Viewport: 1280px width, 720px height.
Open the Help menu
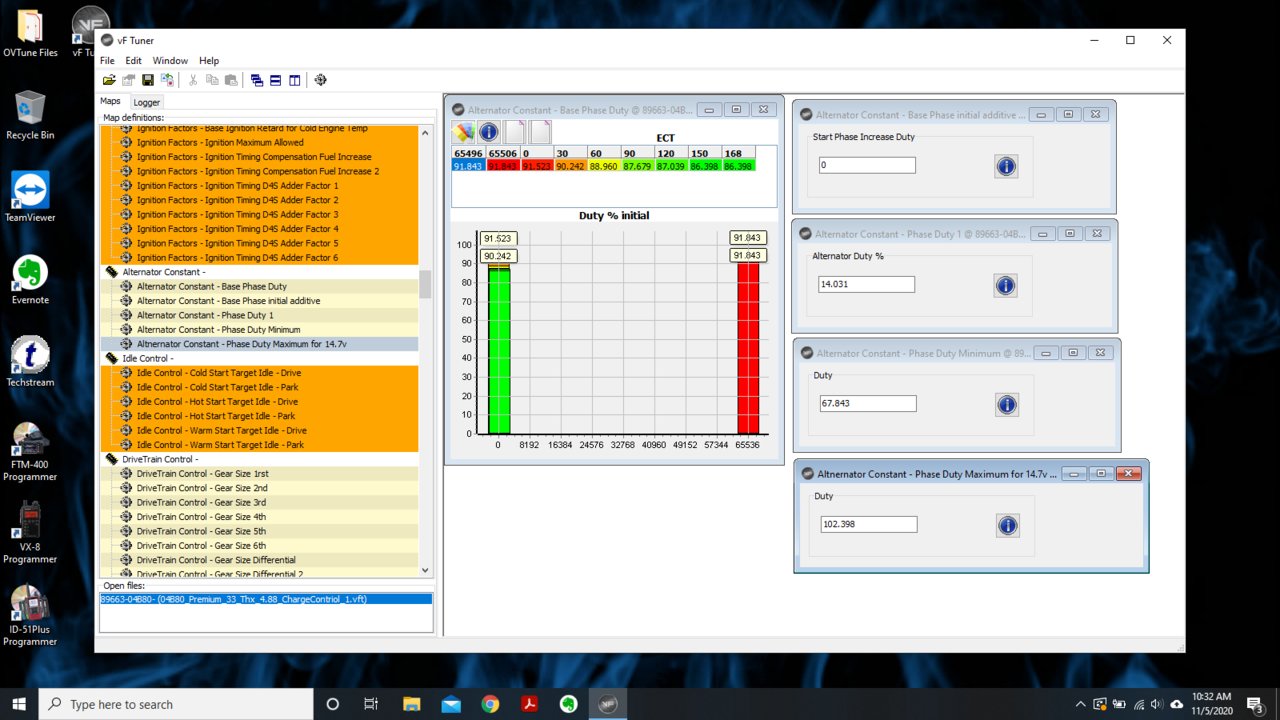click(x=209, y=61)
